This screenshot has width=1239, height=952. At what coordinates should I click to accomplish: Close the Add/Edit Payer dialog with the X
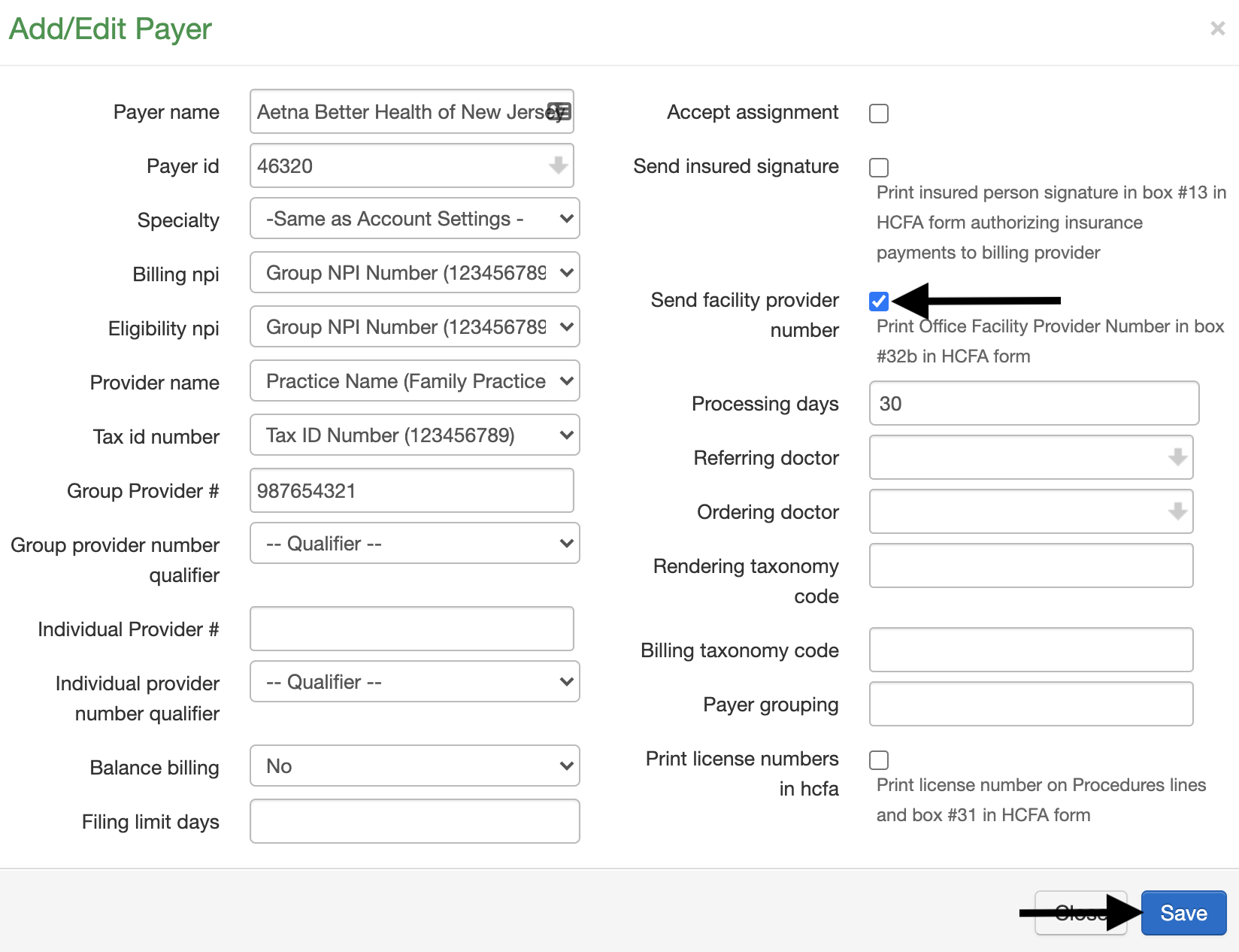[x=1218, y=29]
